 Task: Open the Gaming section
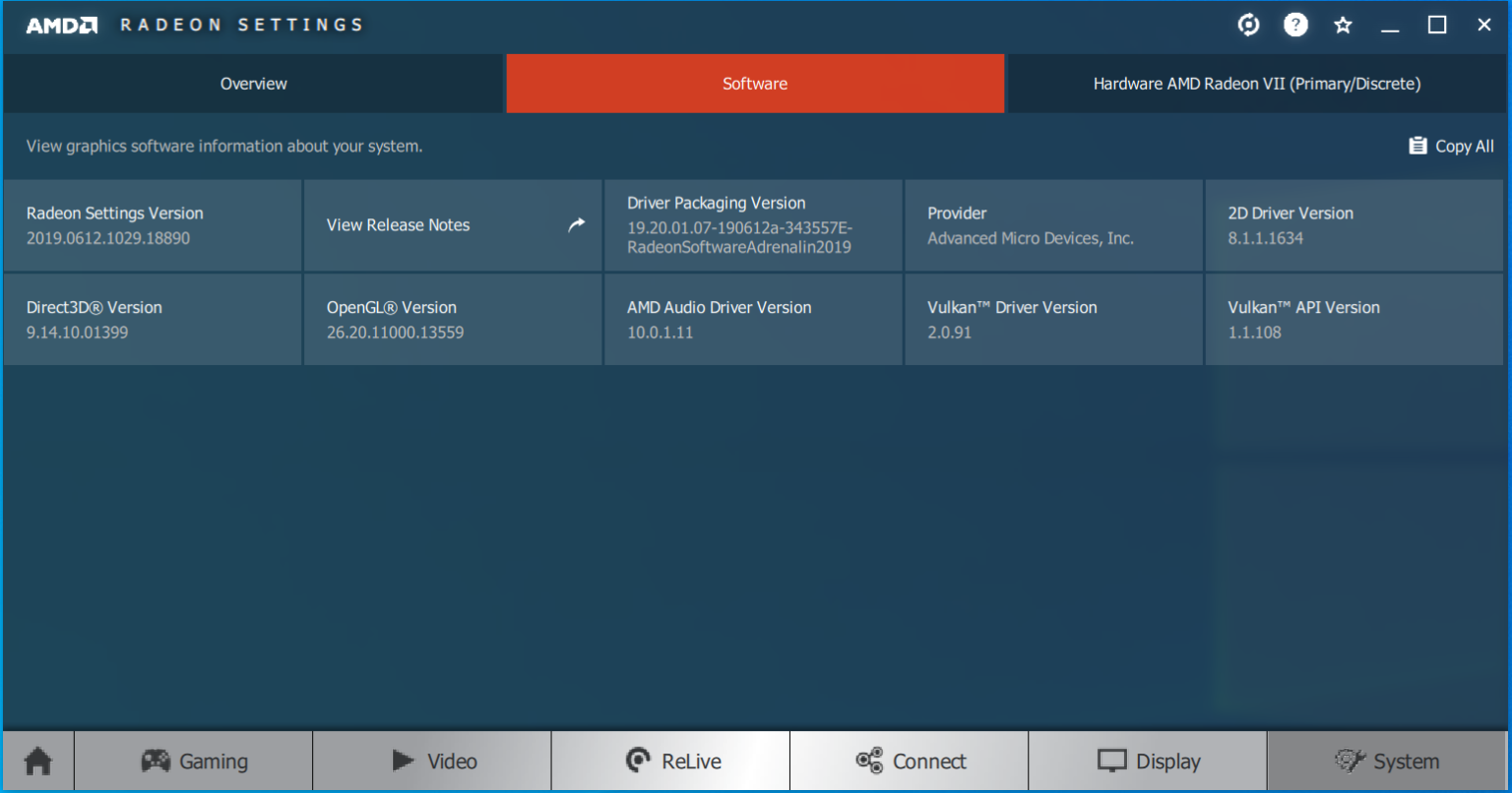pyautogui.click(x=194, y=761)
